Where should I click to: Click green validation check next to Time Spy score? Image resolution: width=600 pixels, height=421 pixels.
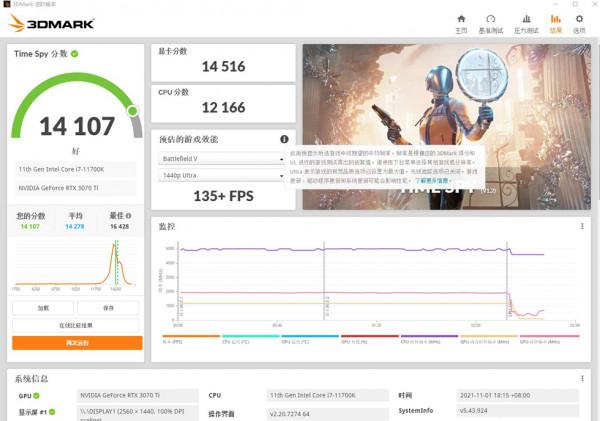click(75, 54)
